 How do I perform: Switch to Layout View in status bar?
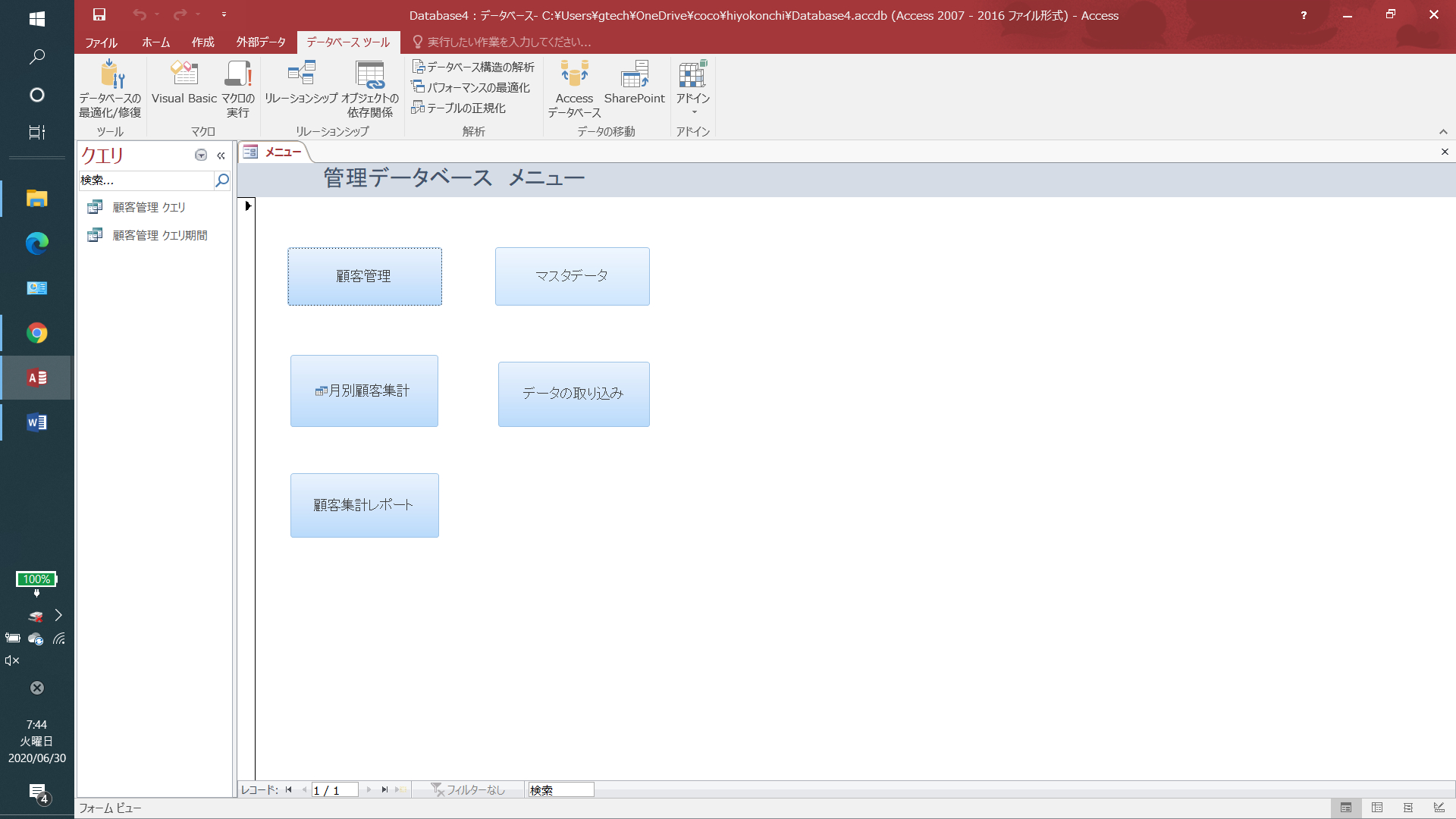click(x=1407, y=808)
